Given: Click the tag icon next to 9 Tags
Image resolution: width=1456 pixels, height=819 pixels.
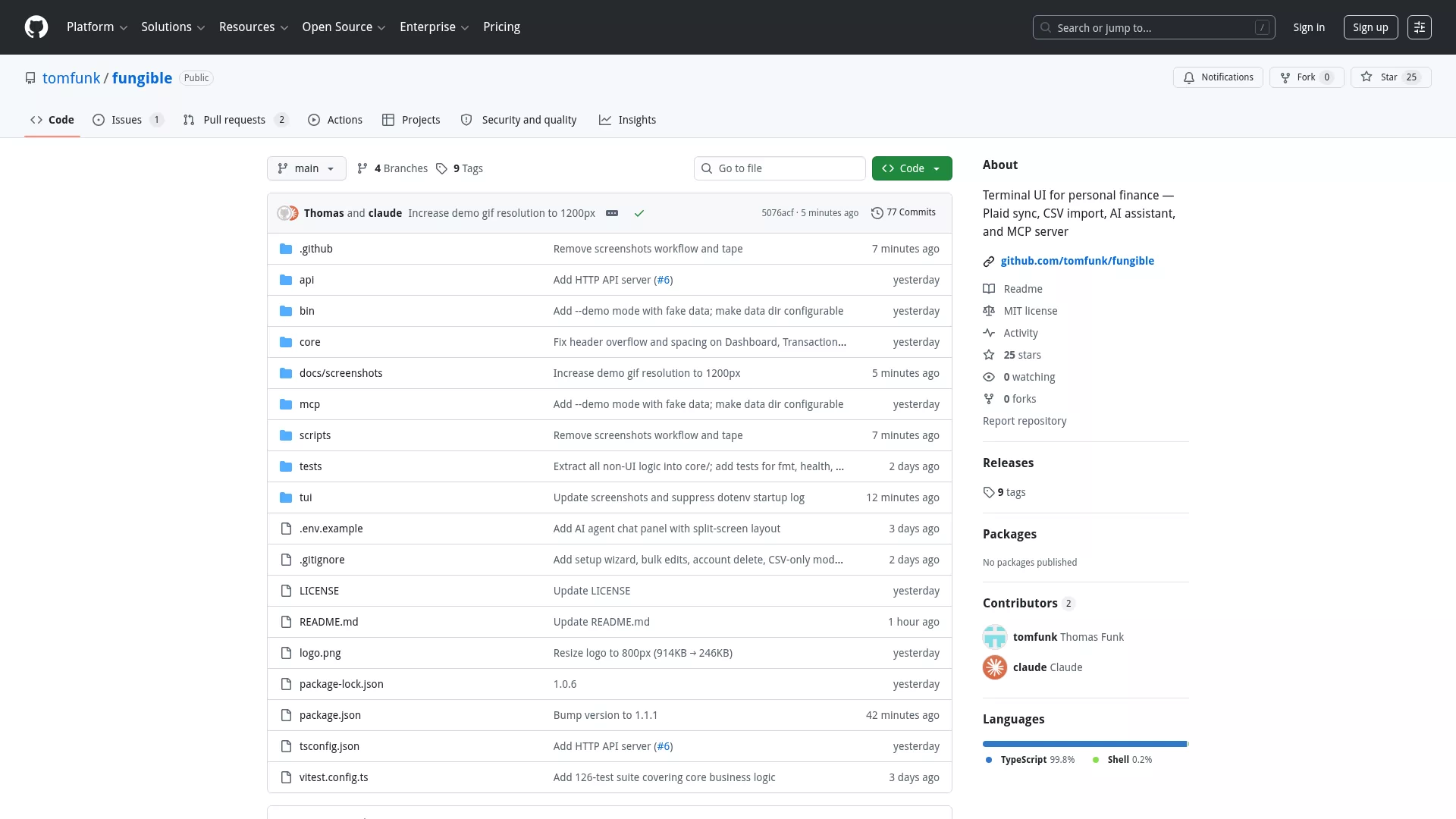Looking at the screenshot, I should [x=441, y=168].
